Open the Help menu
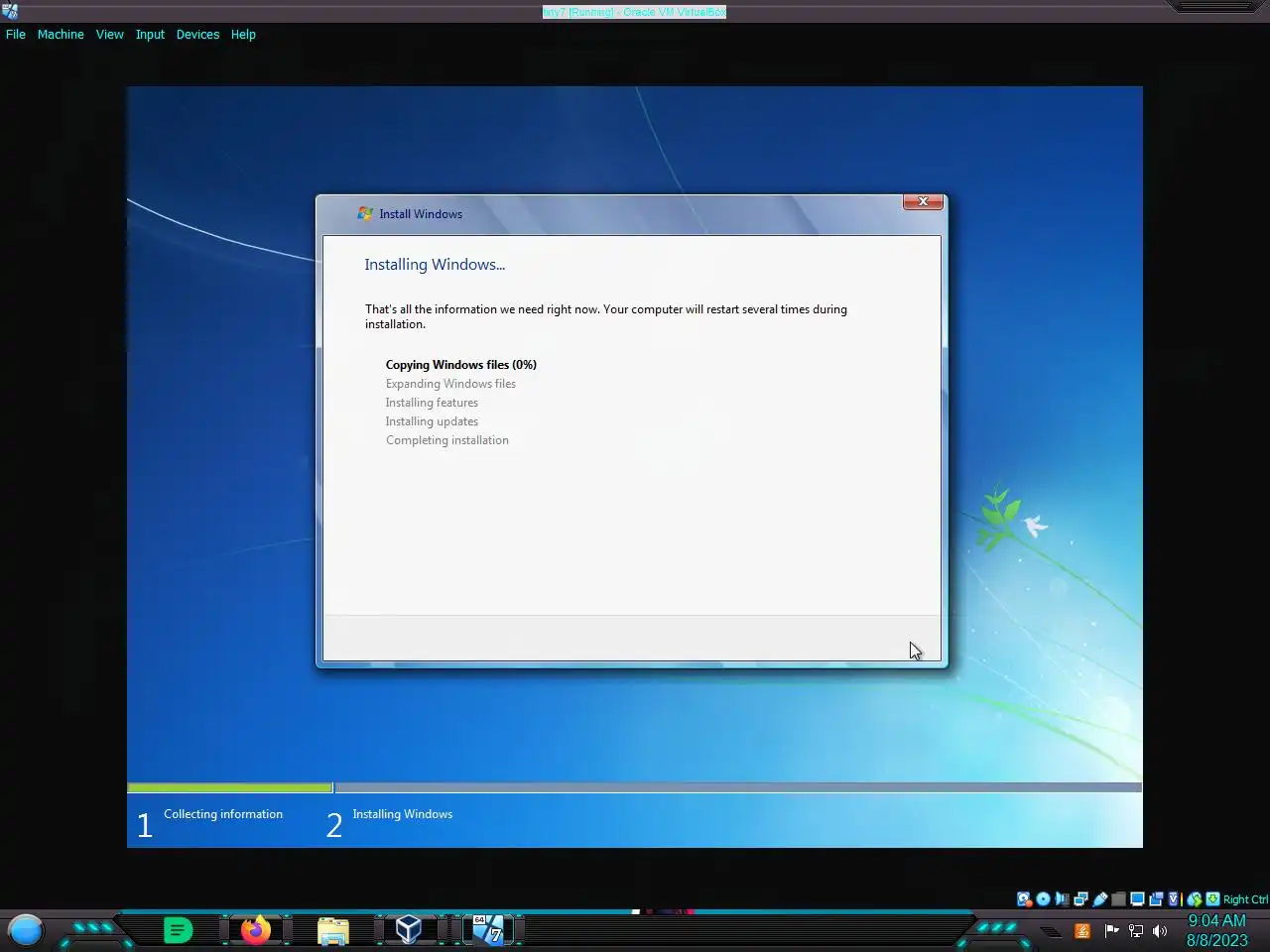This screenshot has height=952, width=1270. [x=243, y=34]
